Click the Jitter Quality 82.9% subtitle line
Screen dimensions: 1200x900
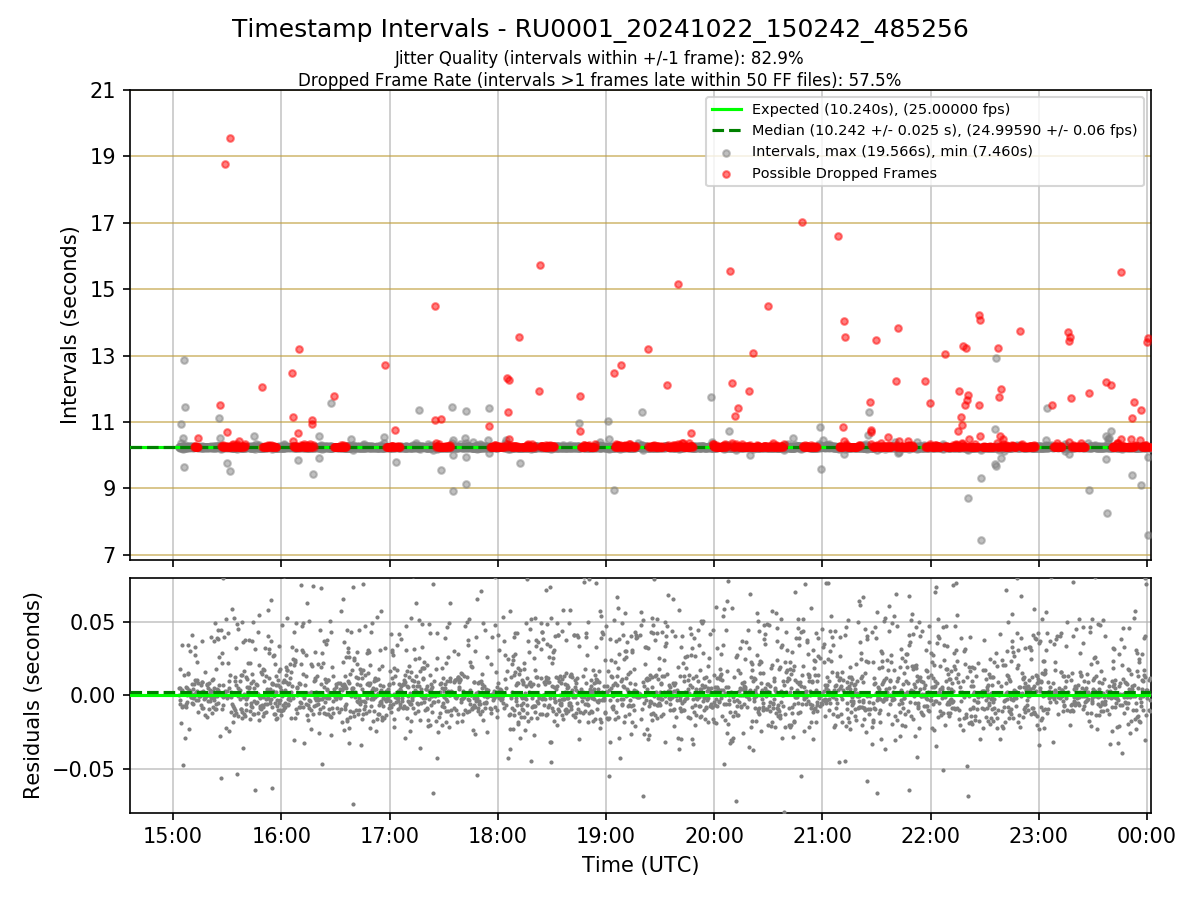[600, 58]
